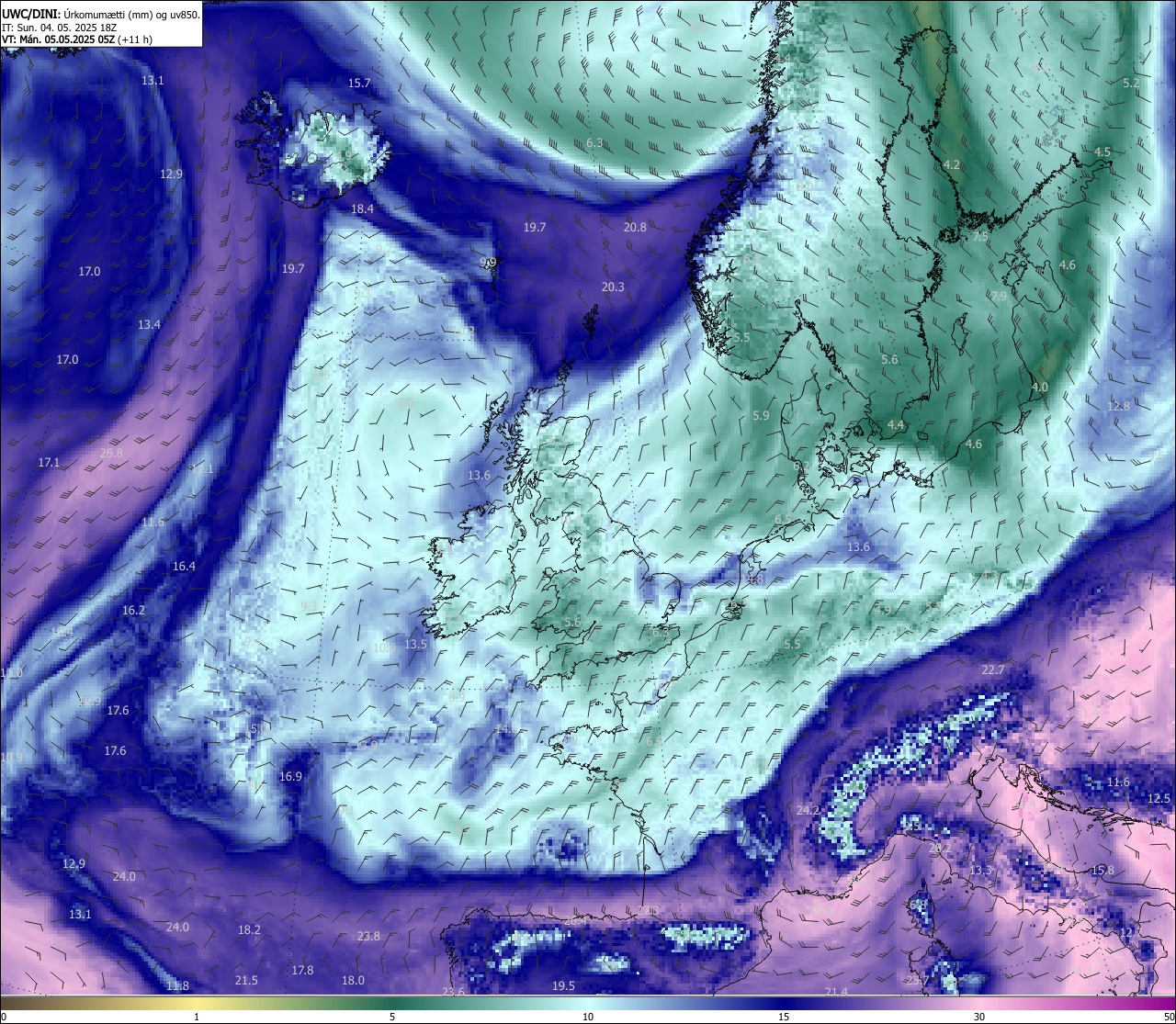Select the 4.4 map value
Viewport: 1176px width, 1024px height.
coord(896,425)
